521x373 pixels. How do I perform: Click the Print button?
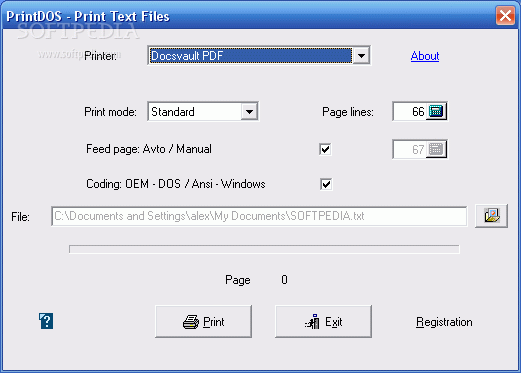(203, 322)
